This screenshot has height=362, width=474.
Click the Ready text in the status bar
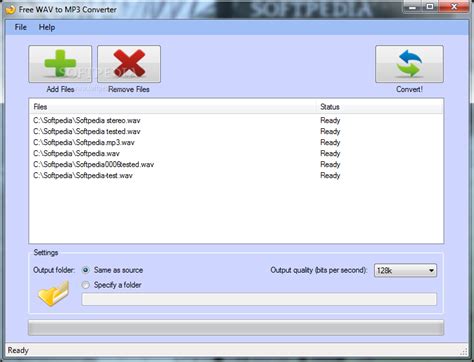tap(18, 350)
